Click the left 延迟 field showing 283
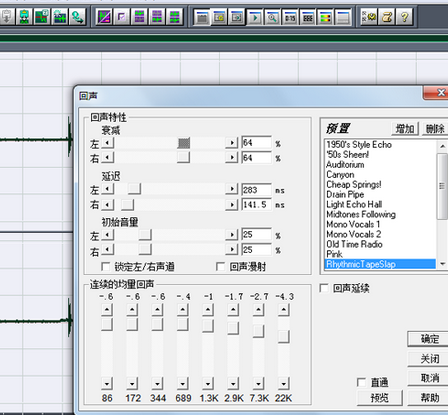 pos(256,190)
